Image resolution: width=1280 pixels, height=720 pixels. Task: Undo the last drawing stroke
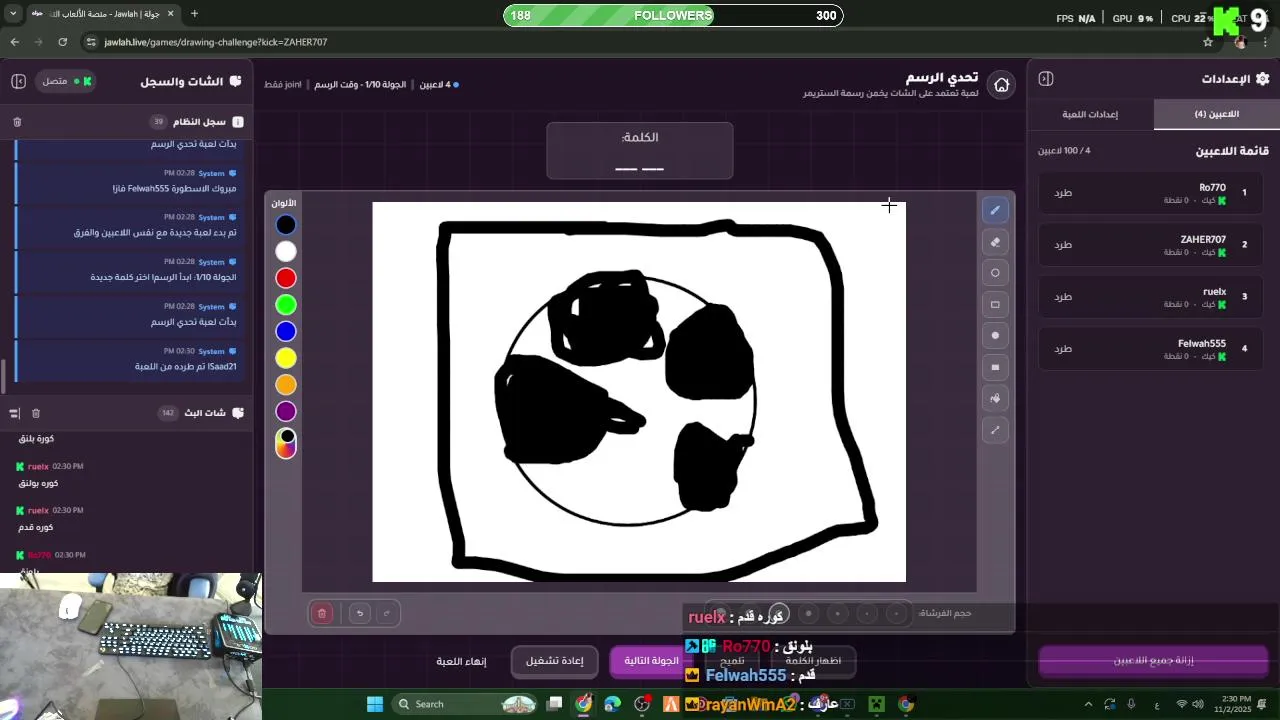[x=360, y=613]
